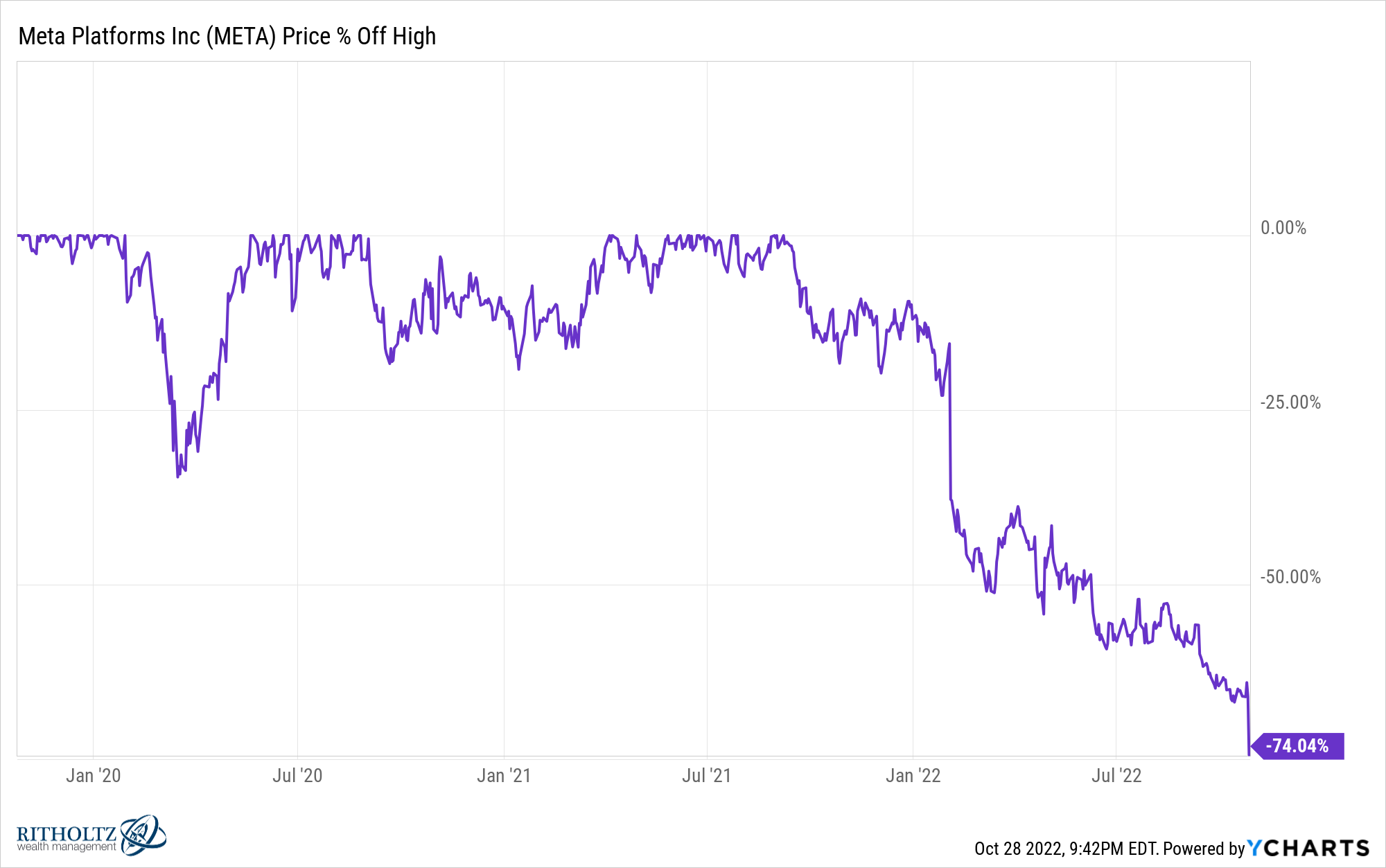The image size is (1386, 868).
Task: Click the wealth management subtitle text
Action: click(x=67, y=847)
